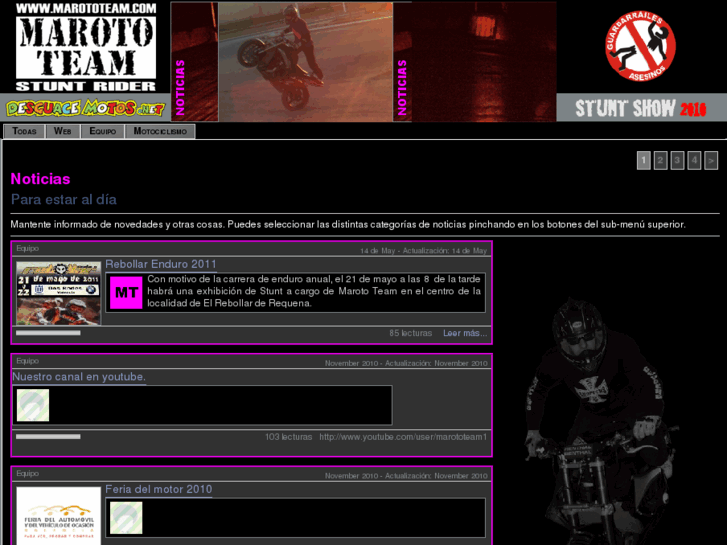Image resolution: width=727 pixels, height=545 pixels.
Task: Open Leer más link for Rebollar Enduro
Action: (465, 333)
